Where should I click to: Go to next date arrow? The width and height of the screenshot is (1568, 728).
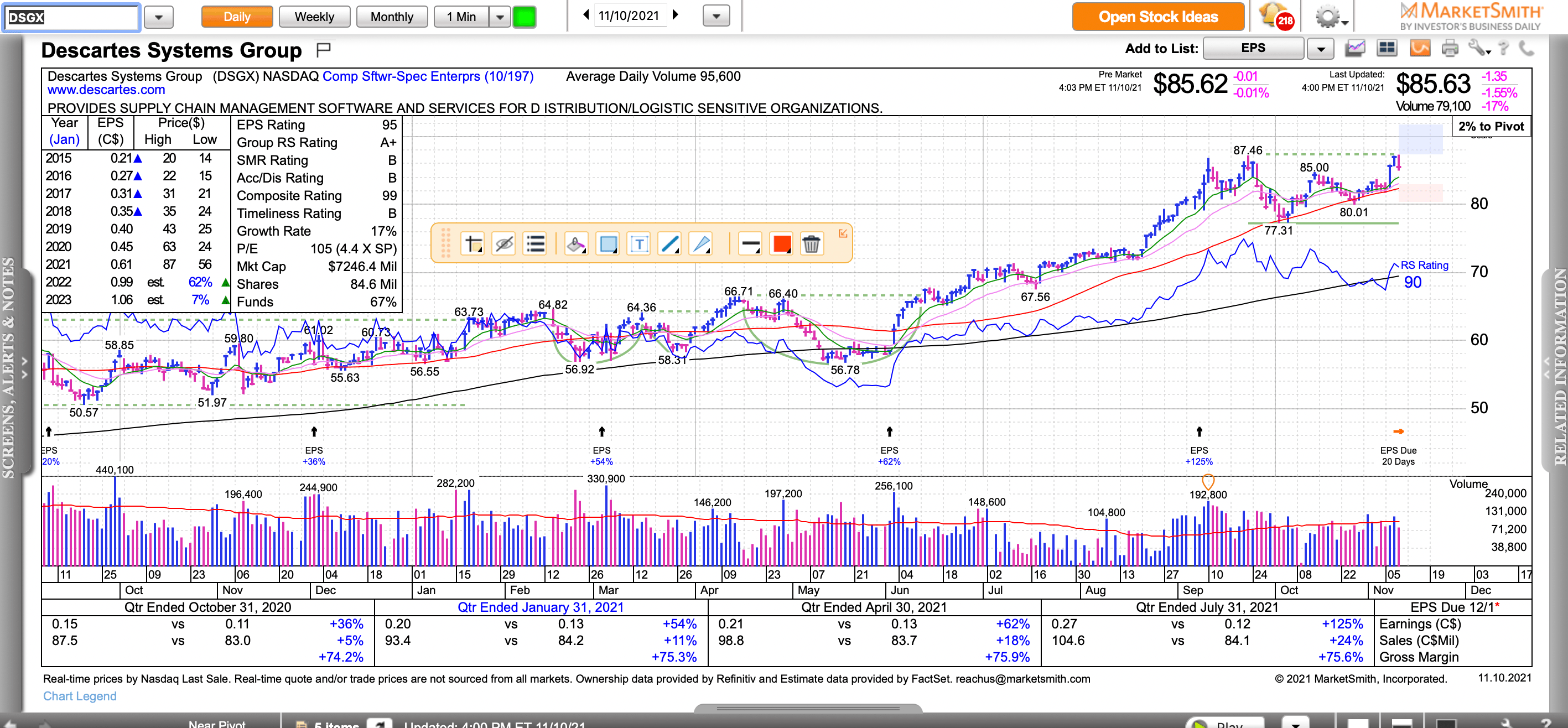[x=675, y=15]
